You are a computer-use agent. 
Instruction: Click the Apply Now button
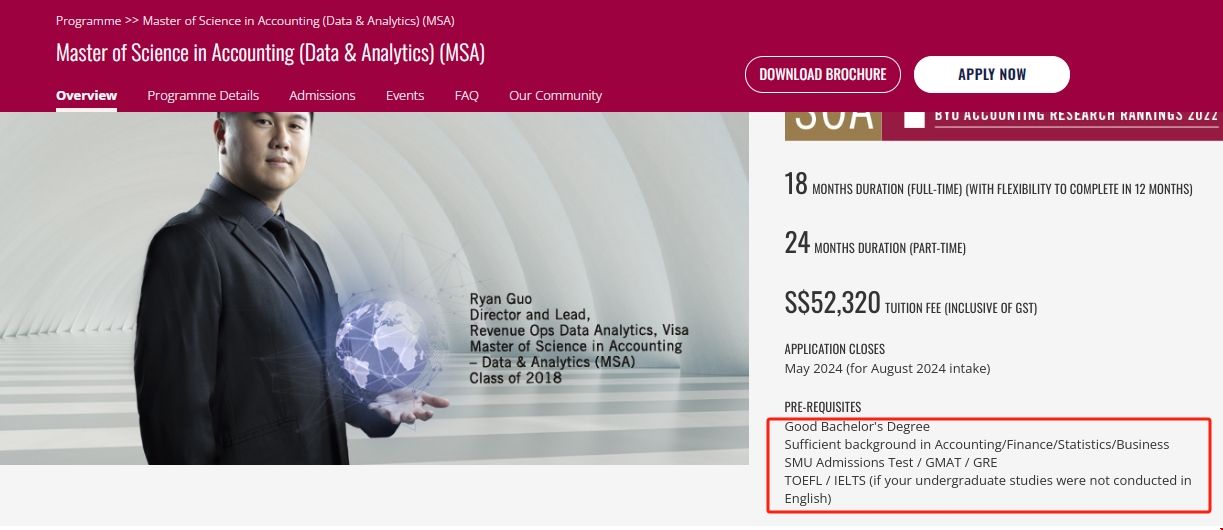click(991, 74)
